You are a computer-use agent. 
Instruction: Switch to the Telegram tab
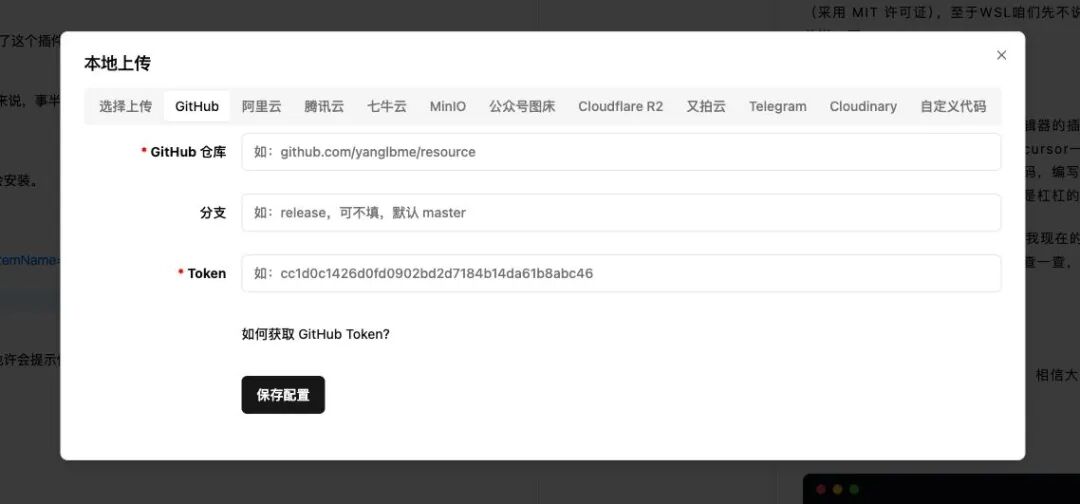[778, 106]
